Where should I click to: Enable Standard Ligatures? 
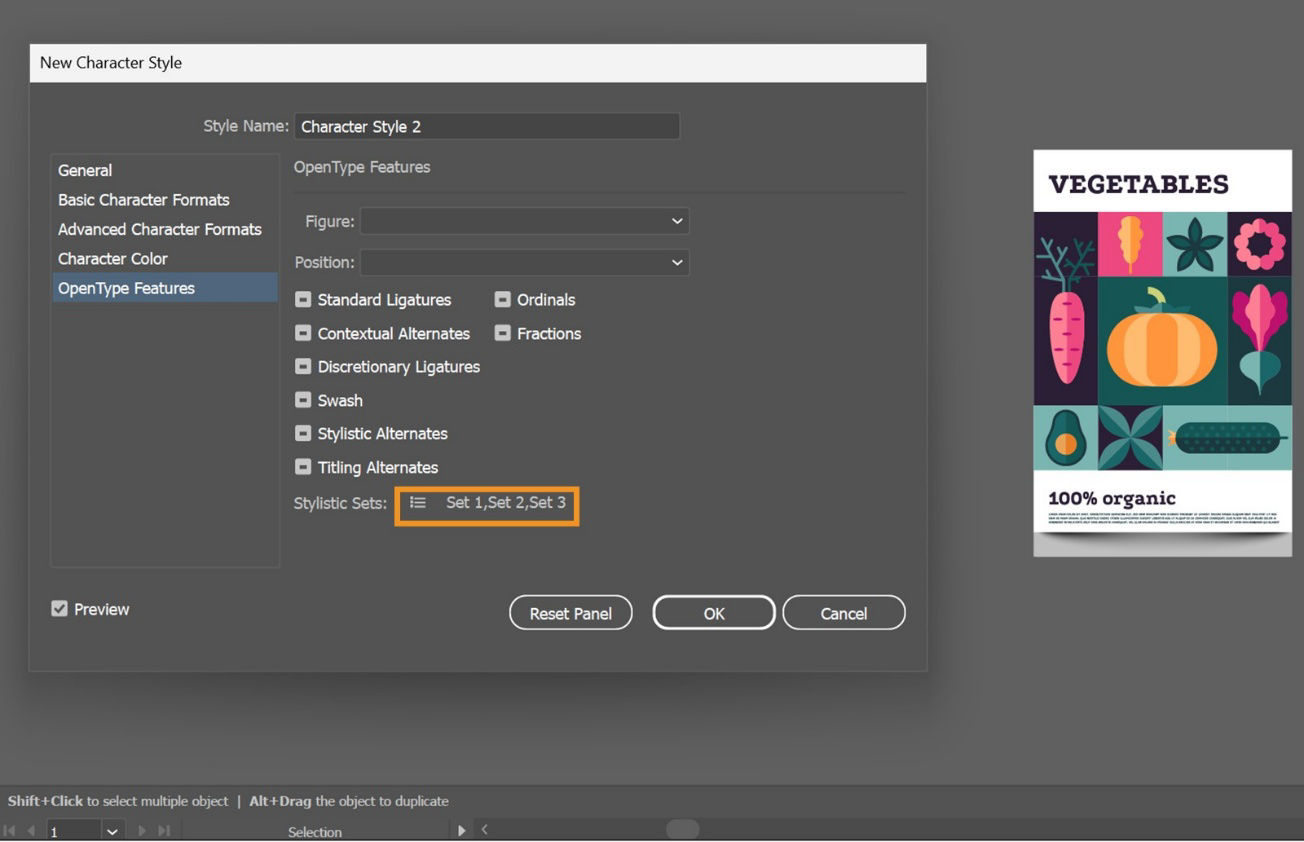[302, 299]
